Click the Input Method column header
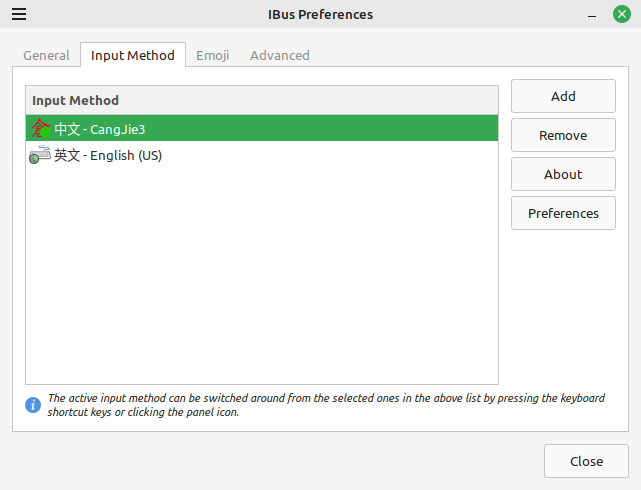641x490 pixels. 262,100
